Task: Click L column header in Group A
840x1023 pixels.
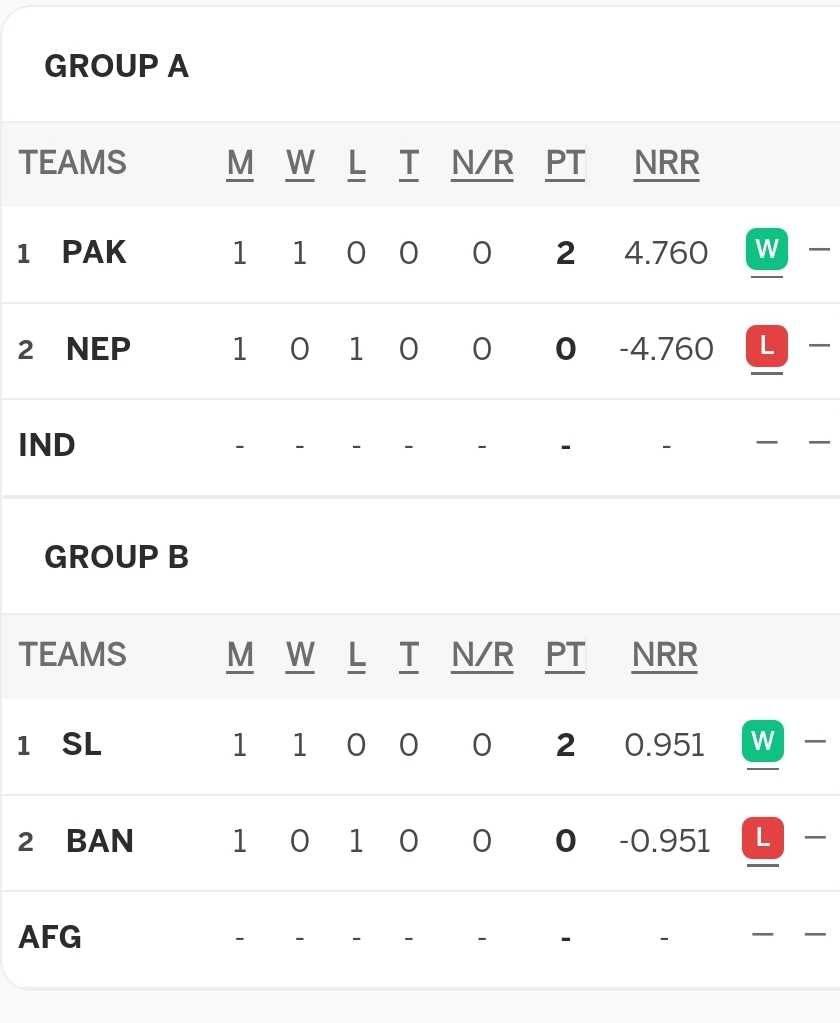Action: 356,163
